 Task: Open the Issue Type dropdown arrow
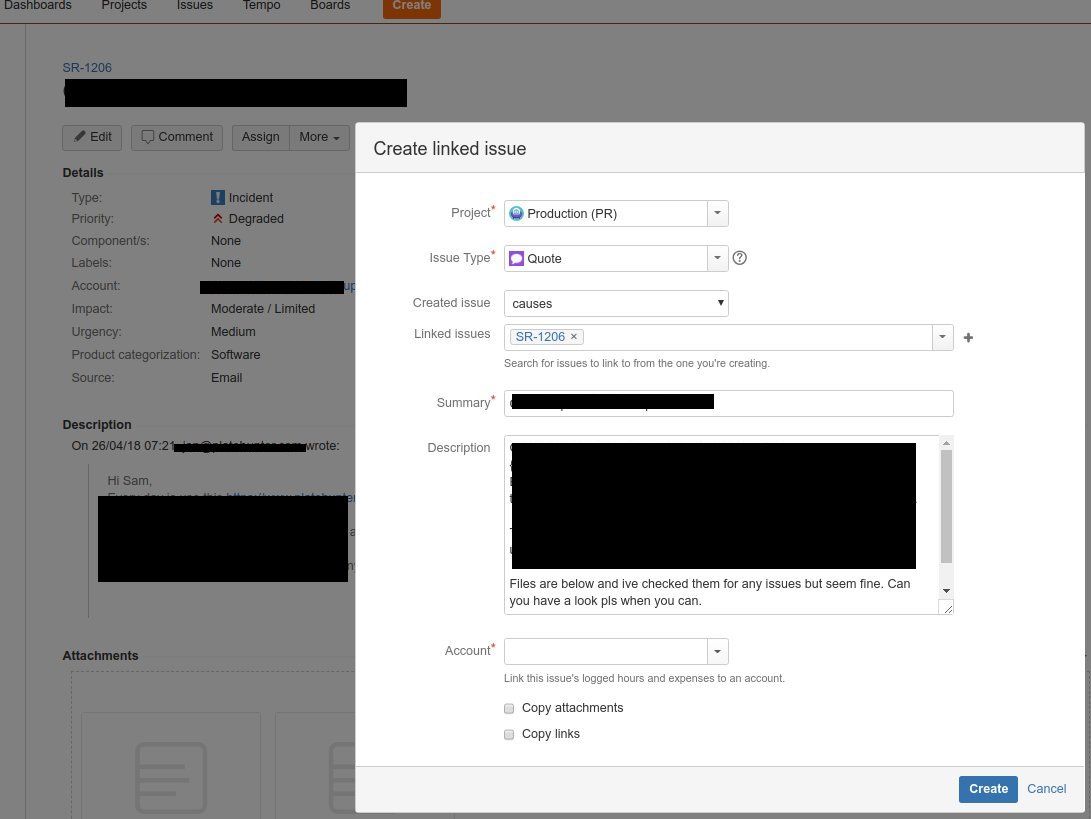click(x=717, y=258)
